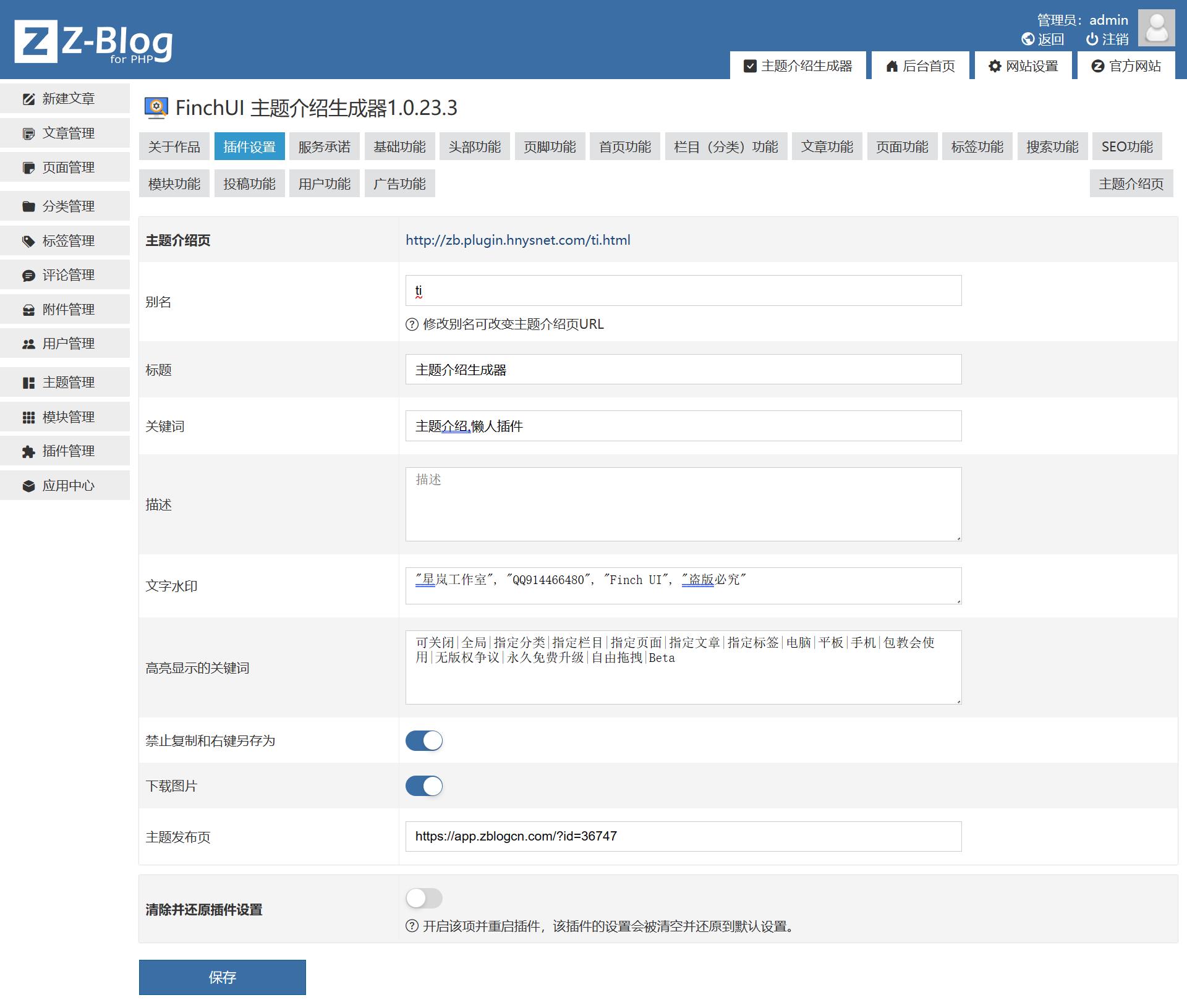Open the 页脚功能 tab
Image resolution: width=1187 pixels, height=1008 pixels.
click(550, 146)
